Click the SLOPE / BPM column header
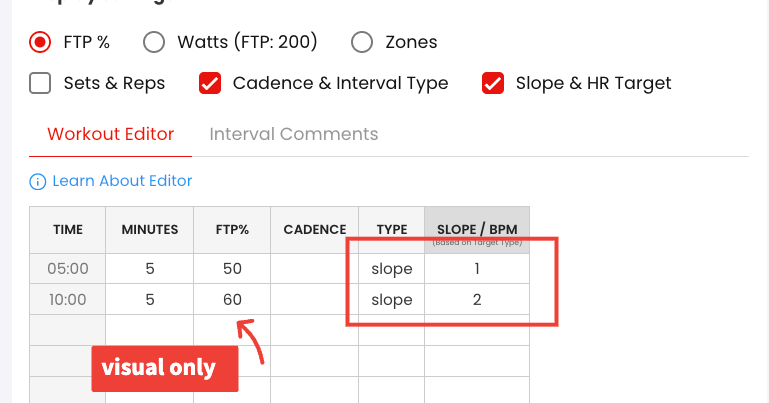 [x=477, y=231]
